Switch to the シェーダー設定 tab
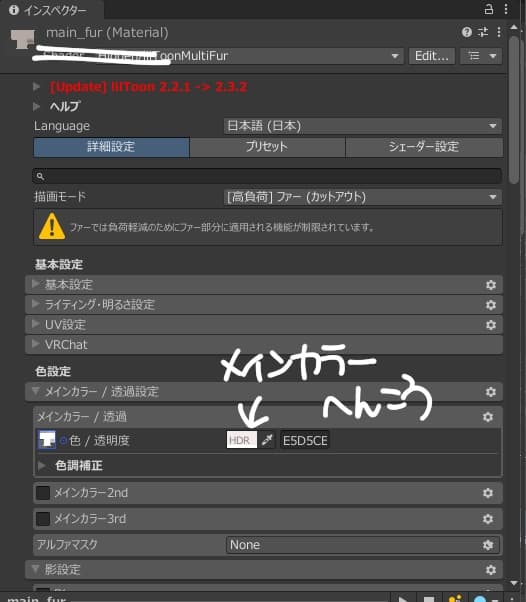526x602 pixels. tap(424, 147)
